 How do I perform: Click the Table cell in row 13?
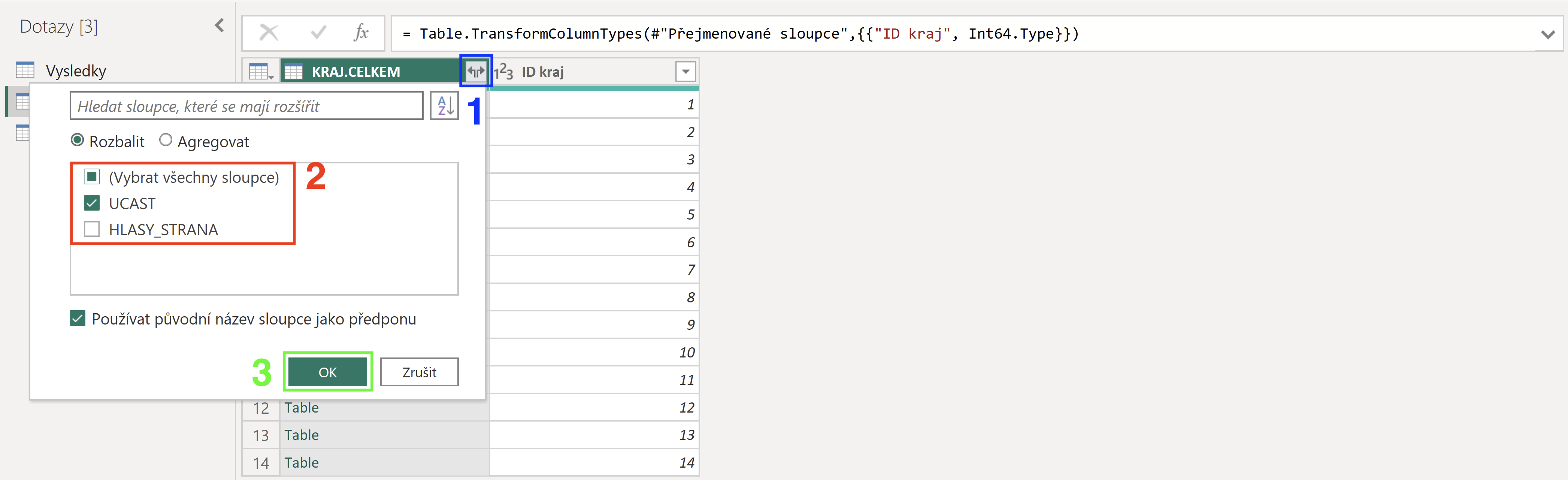(x=385, y=435)
